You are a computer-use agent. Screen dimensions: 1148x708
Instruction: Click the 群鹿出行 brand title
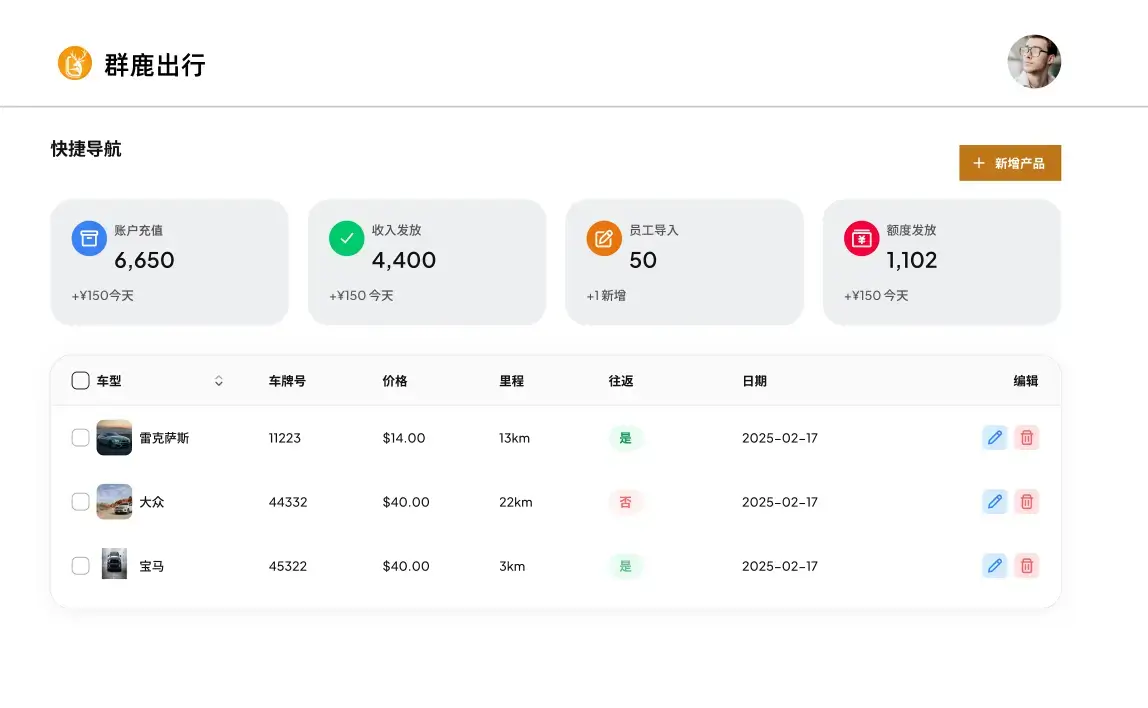coord(155,65)
